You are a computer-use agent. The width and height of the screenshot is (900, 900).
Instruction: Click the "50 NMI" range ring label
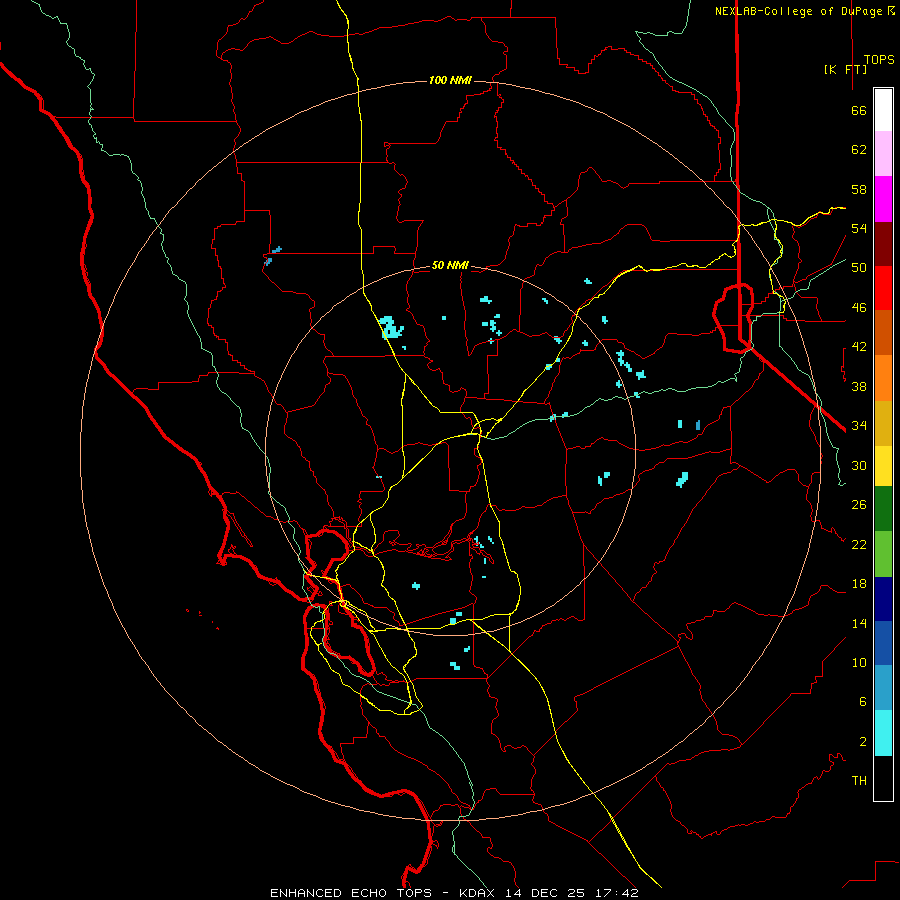(x=450, y=265)
